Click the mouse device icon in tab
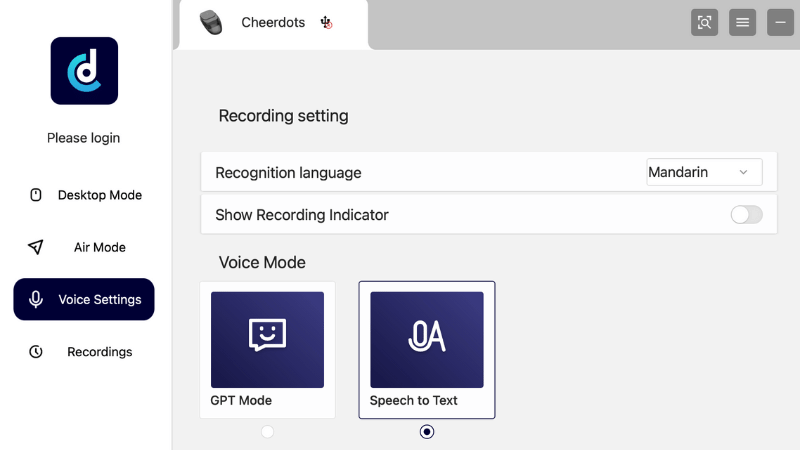This screenshot has width=800, height=450. tap(211, 22)
